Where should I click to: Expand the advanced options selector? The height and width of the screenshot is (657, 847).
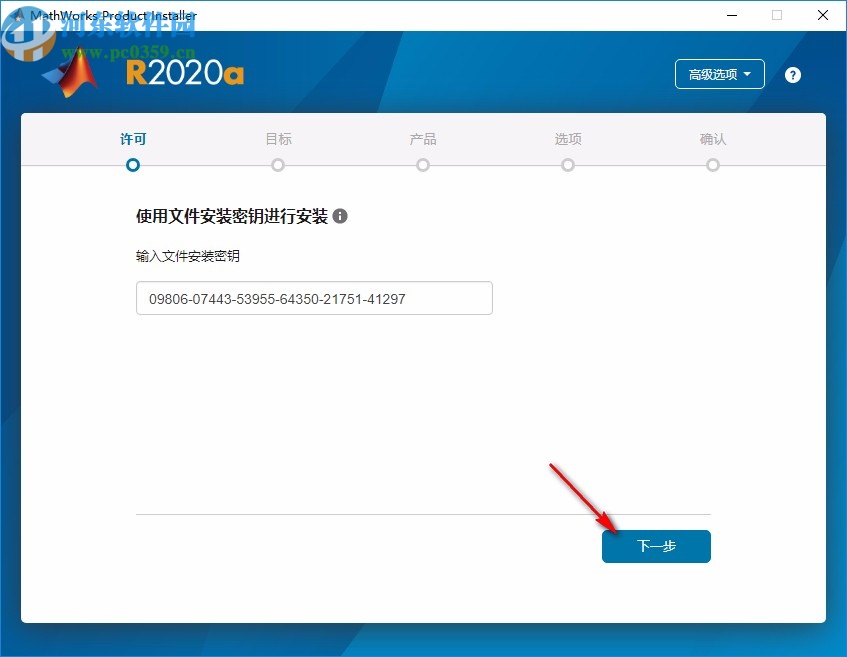coord(719,74)
